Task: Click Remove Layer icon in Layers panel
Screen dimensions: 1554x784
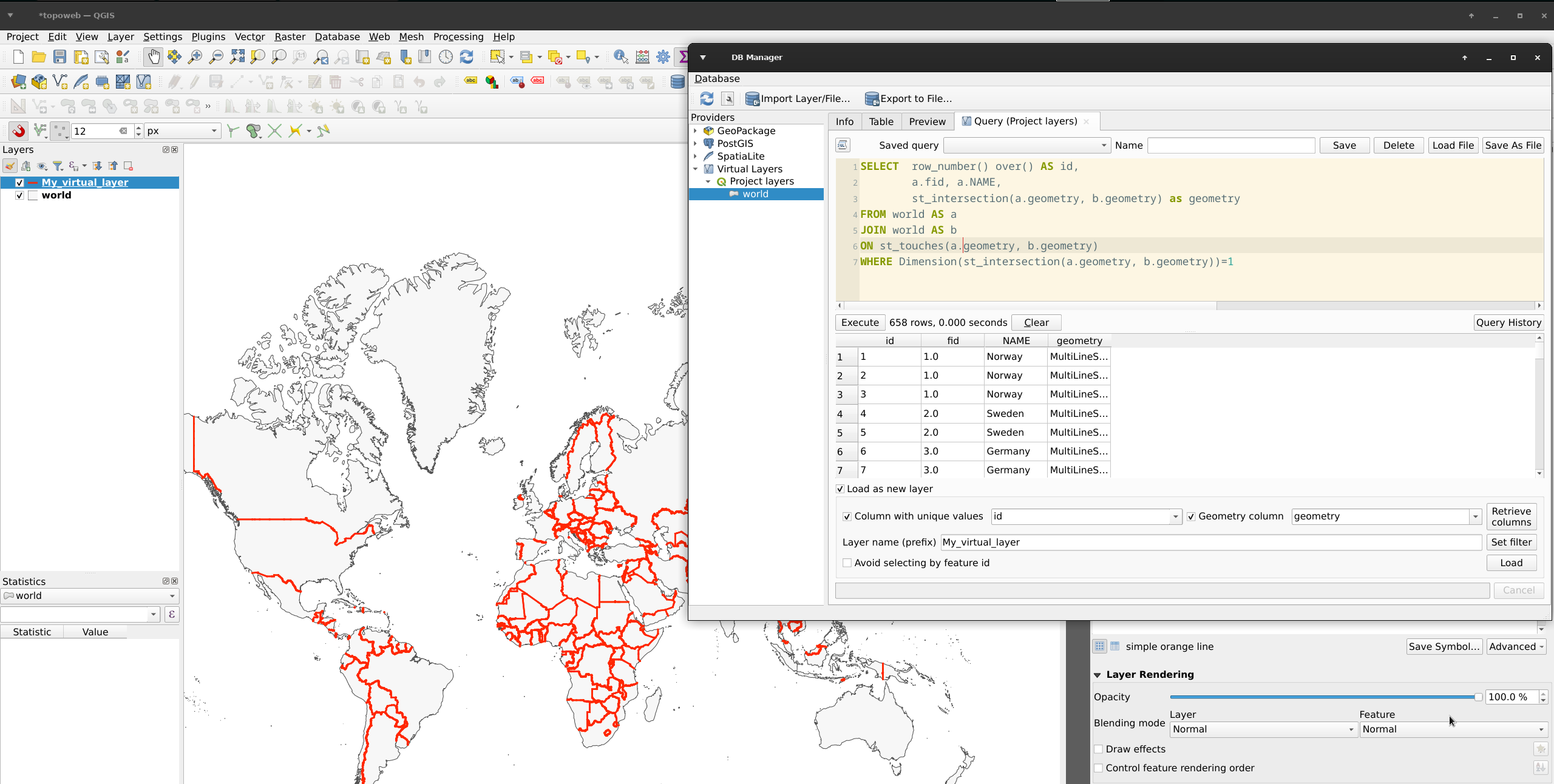Action: tap(128, 166)
